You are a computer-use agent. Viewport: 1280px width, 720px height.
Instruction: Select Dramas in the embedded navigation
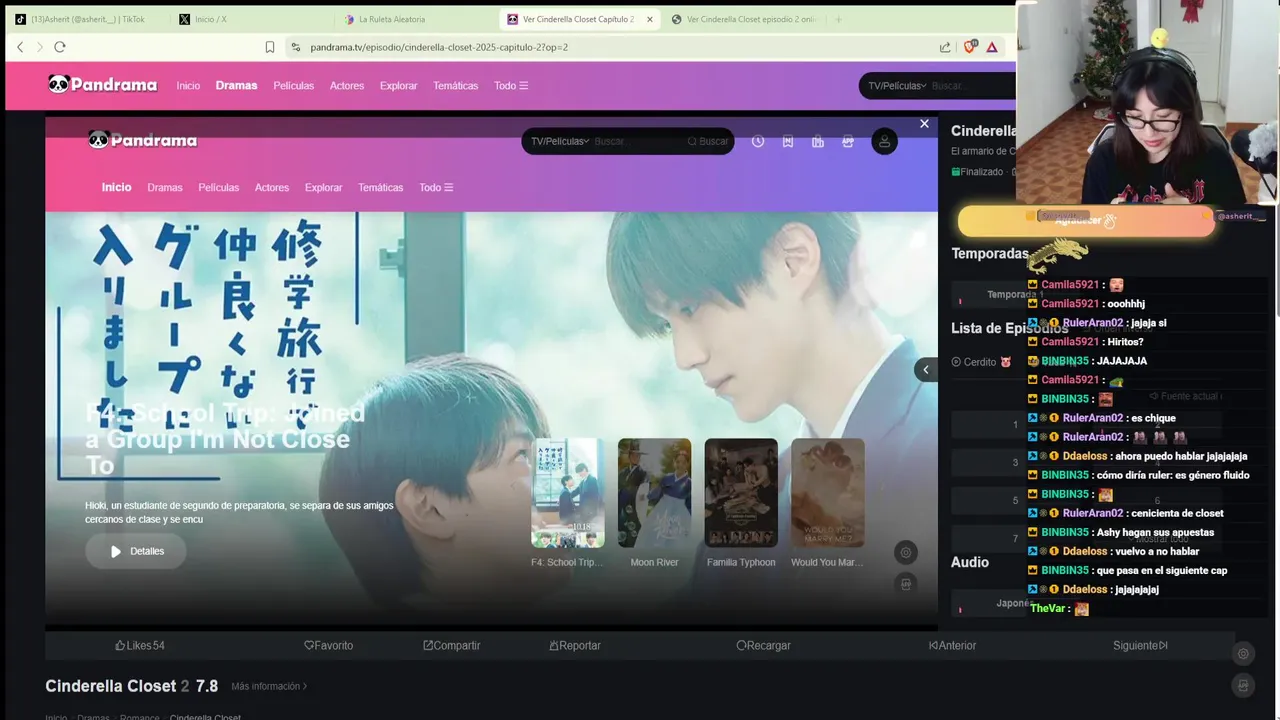point(165,188)
